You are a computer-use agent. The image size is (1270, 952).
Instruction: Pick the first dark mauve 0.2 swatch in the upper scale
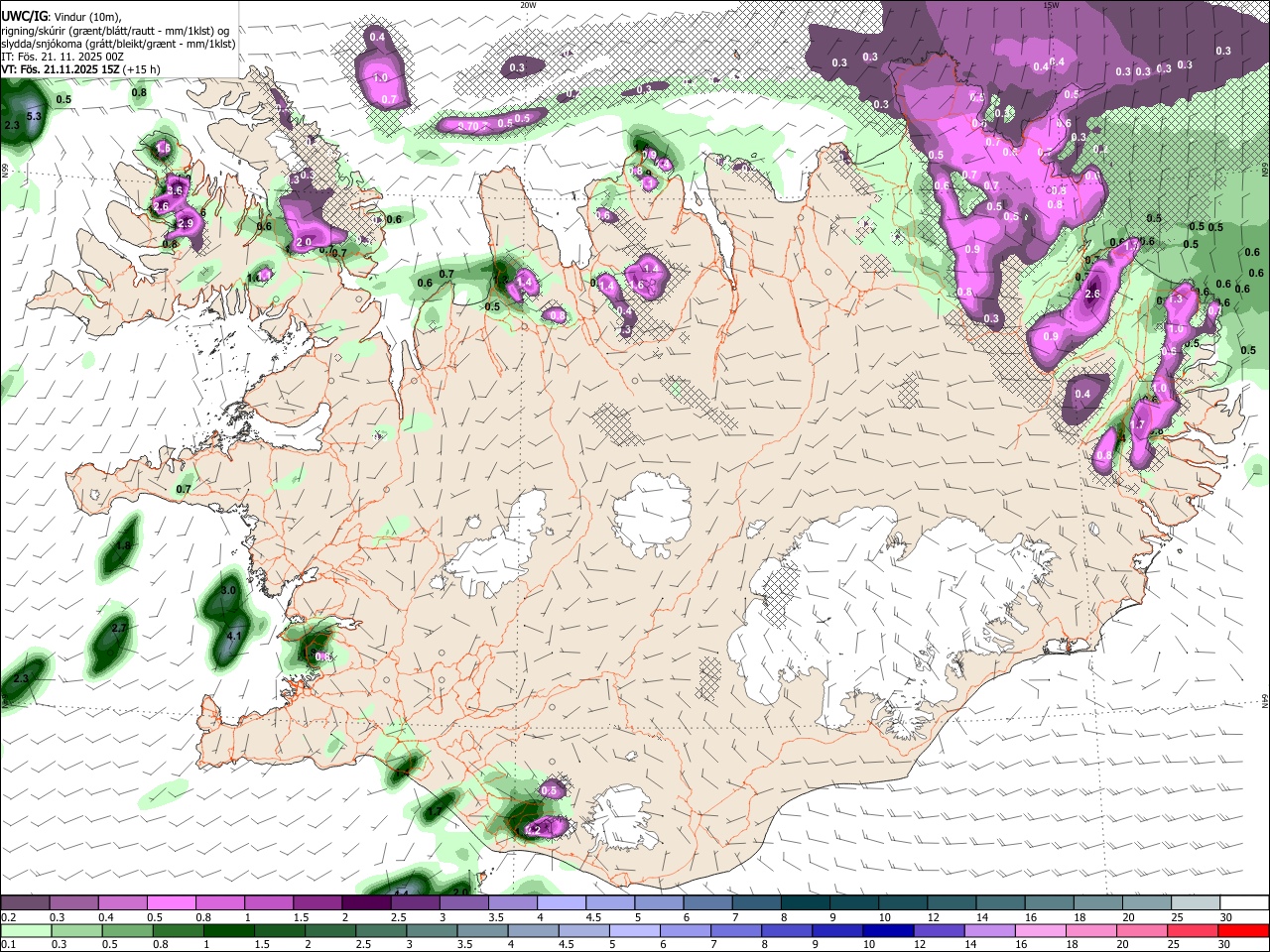pyautogui.click(x=25, y=903)
